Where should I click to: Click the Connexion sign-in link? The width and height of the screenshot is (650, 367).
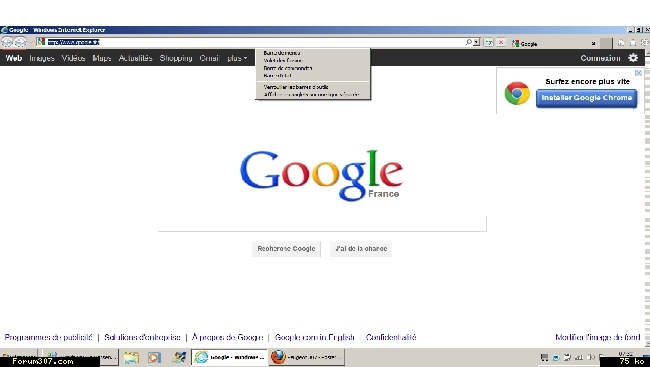(x=600, y=58)
